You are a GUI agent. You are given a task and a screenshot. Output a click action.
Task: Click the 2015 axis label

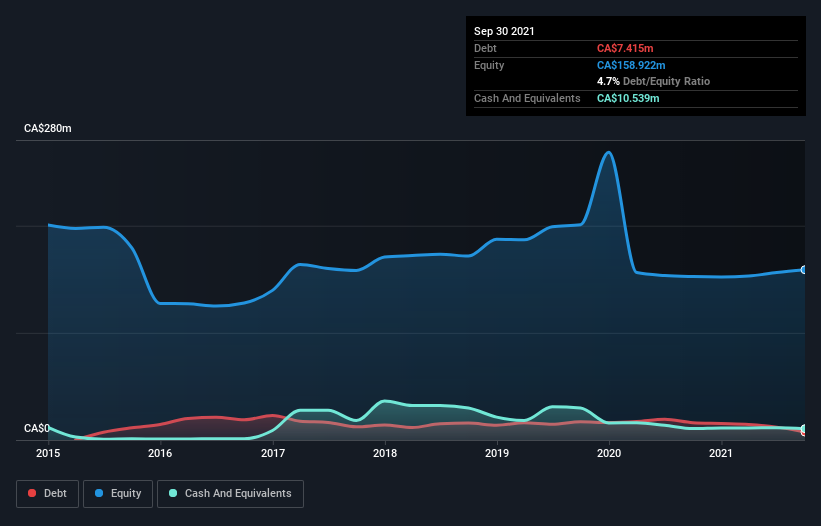tap(48, 453)
